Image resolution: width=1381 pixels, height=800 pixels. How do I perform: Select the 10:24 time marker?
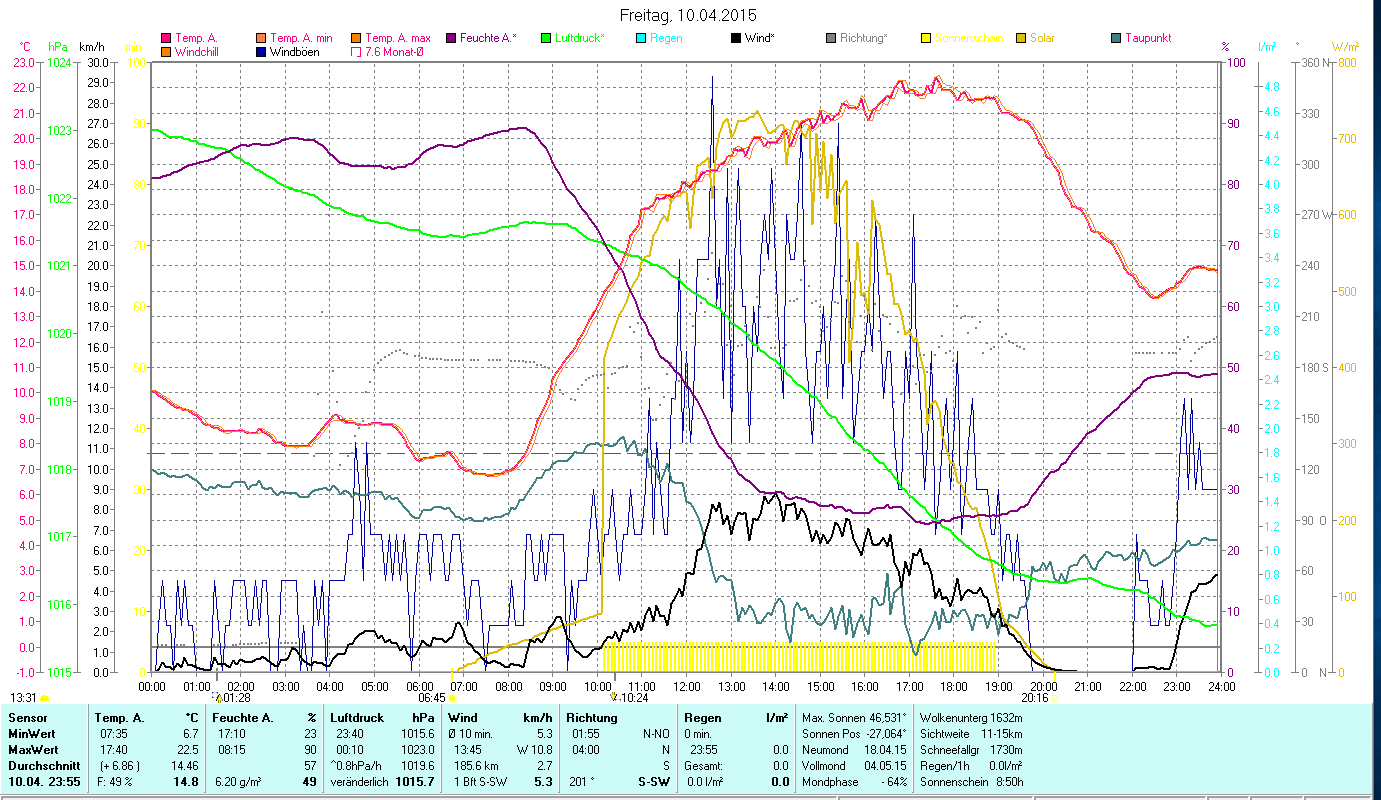click(629, 698)
